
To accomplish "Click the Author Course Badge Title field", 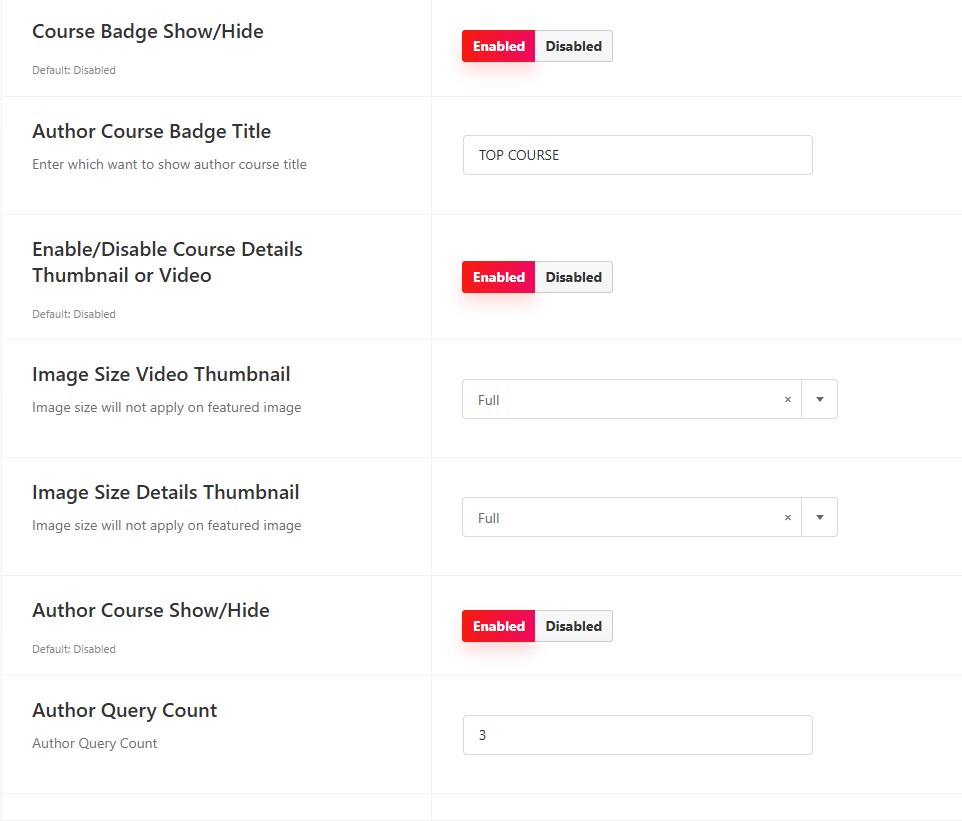I will pyautogui.click(x=637, y=155).
